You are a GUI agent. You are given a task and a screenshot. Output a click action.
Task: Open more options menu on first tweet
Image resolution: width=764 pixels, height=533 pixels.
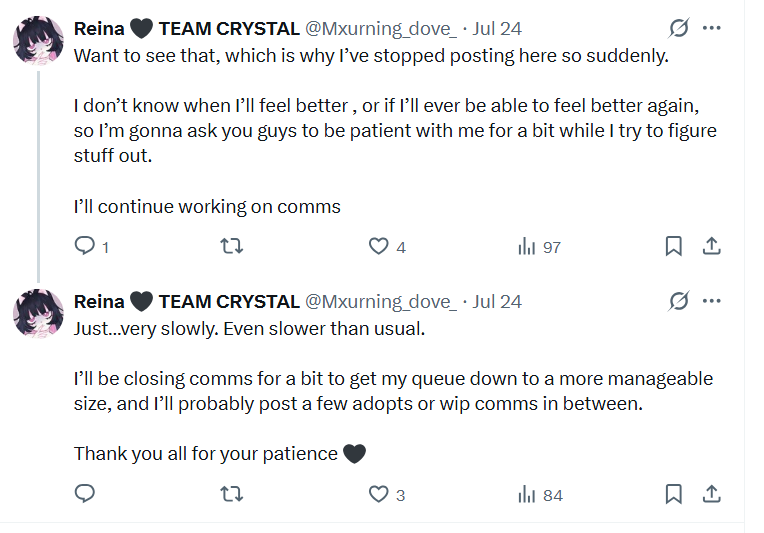pos(712,28)
